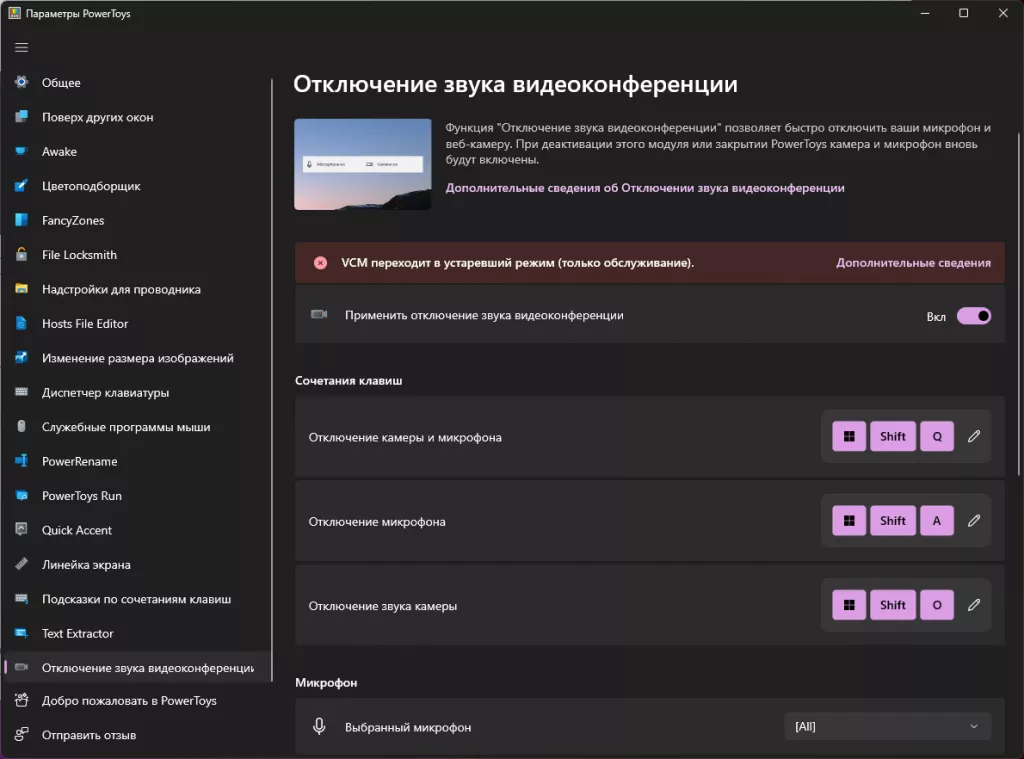
Task: Open Quick Accent page
Action: tap(136, 530)
